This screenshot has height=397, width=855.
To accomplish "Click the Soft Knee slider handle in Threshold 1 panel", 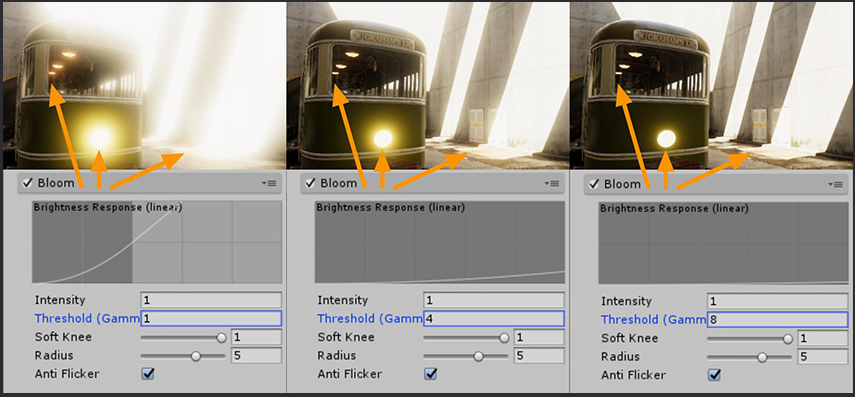I will (x=221, y=338).
